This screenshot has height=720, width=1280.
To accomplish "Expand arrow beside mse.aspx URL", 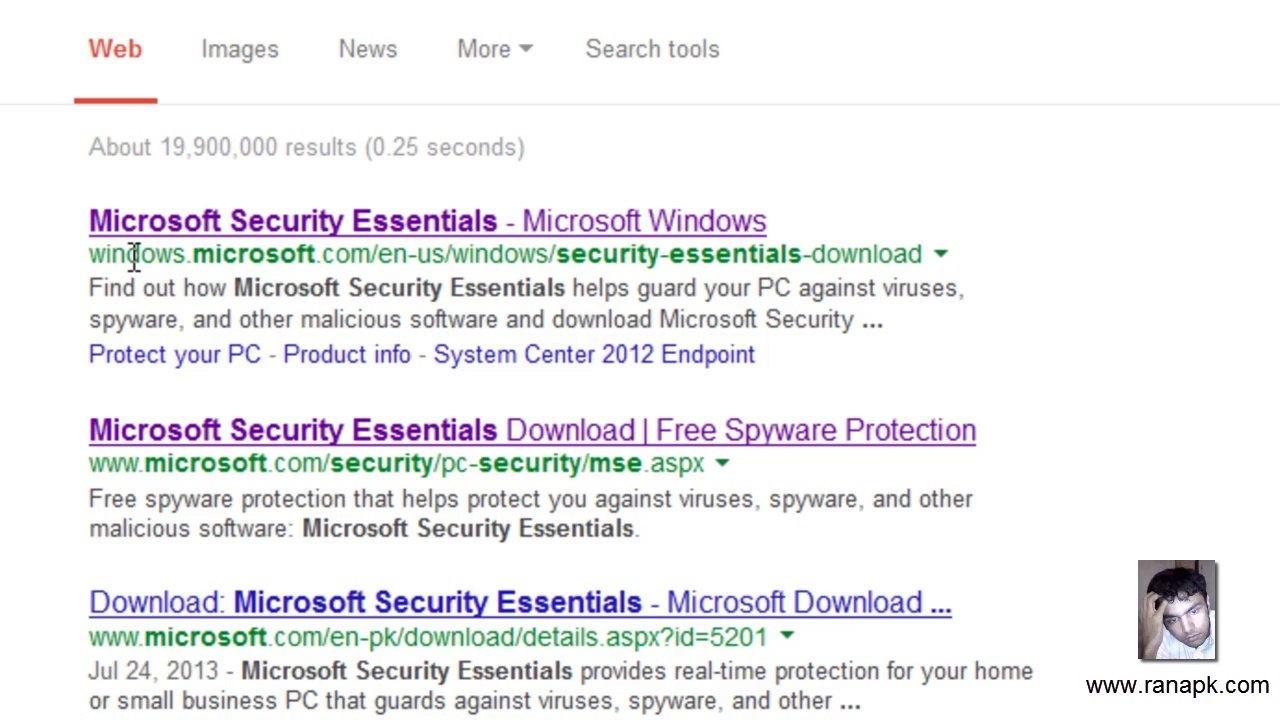I will point(722,464).
